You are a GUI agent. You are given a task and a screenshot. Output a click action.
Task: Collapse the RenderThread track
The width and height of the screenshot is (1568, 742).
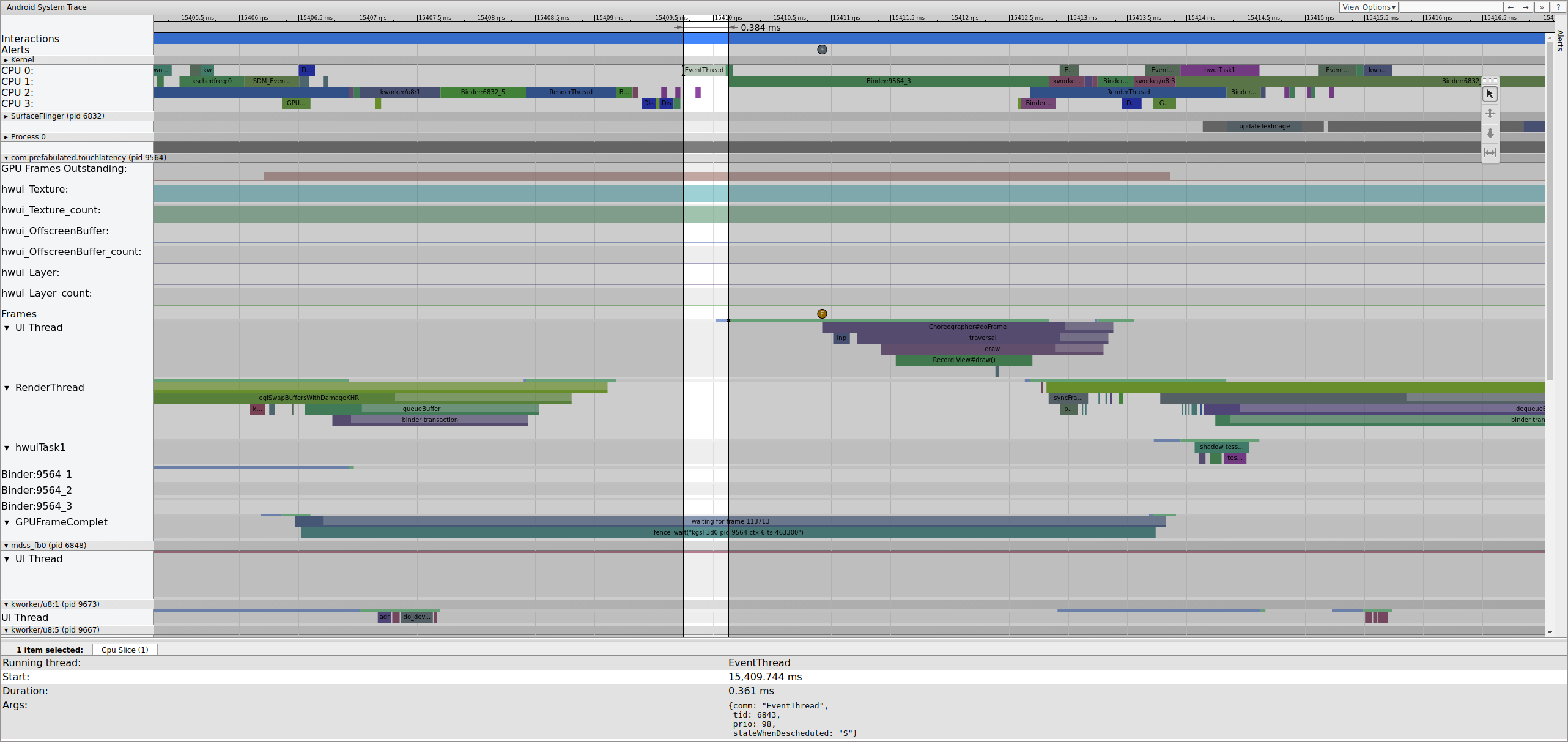7,388
